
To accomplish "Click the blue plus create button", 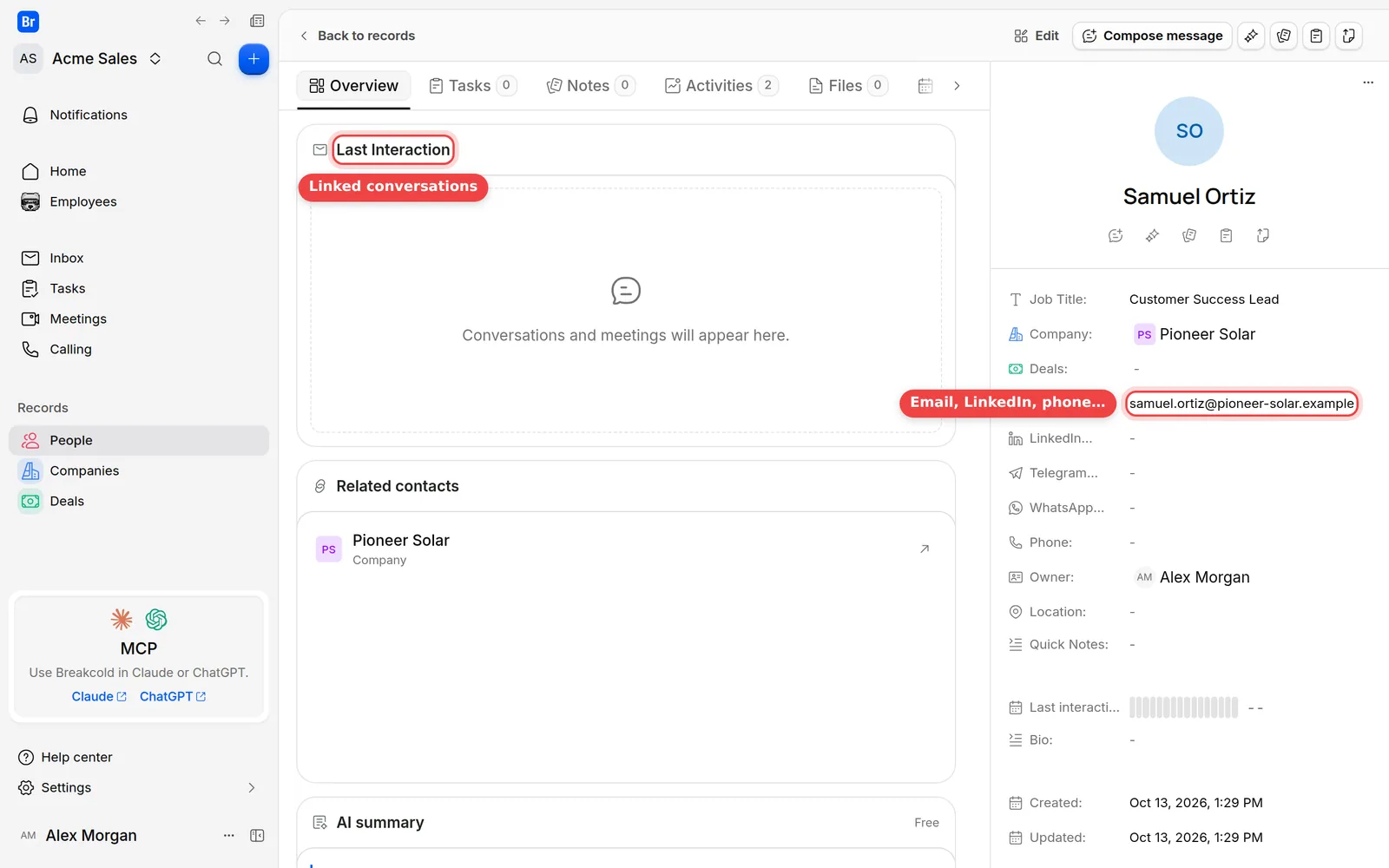I will coord(253,59).
